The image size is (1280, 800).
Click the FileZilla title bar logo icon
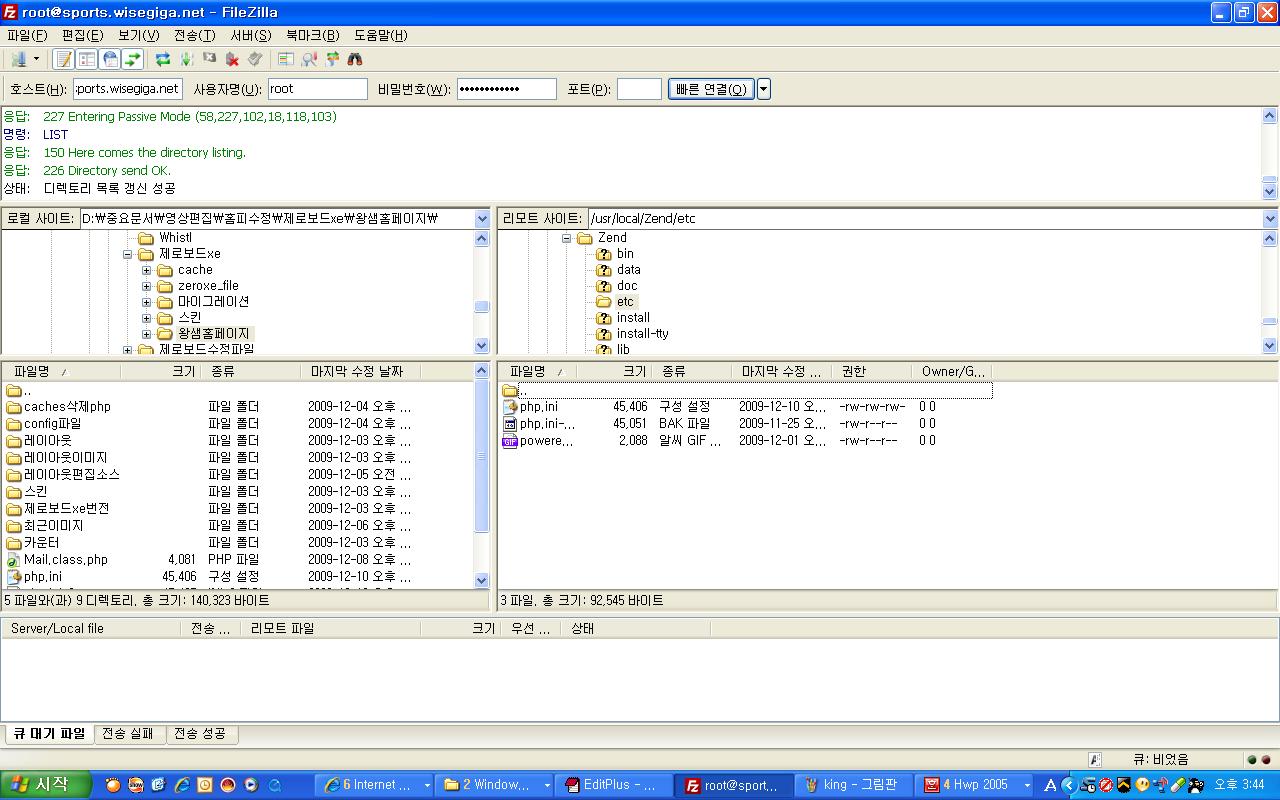pos(10,12)
